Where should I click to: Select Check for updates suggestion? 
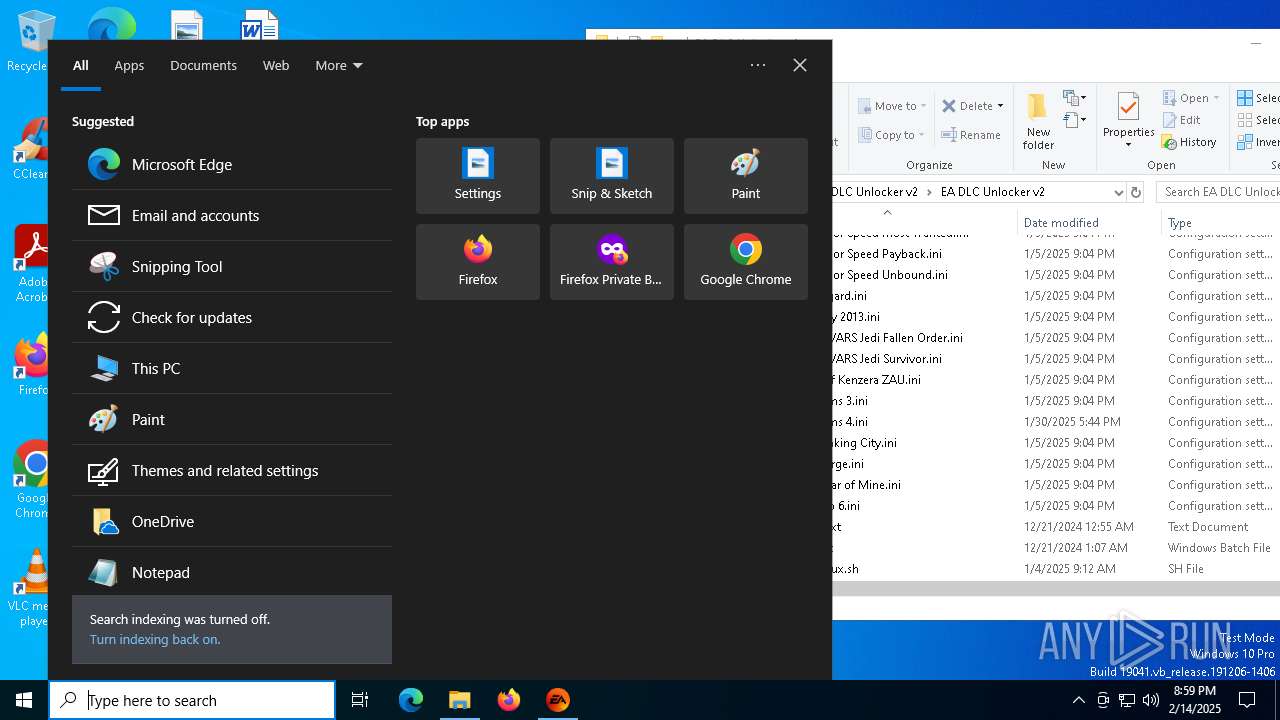231,317
